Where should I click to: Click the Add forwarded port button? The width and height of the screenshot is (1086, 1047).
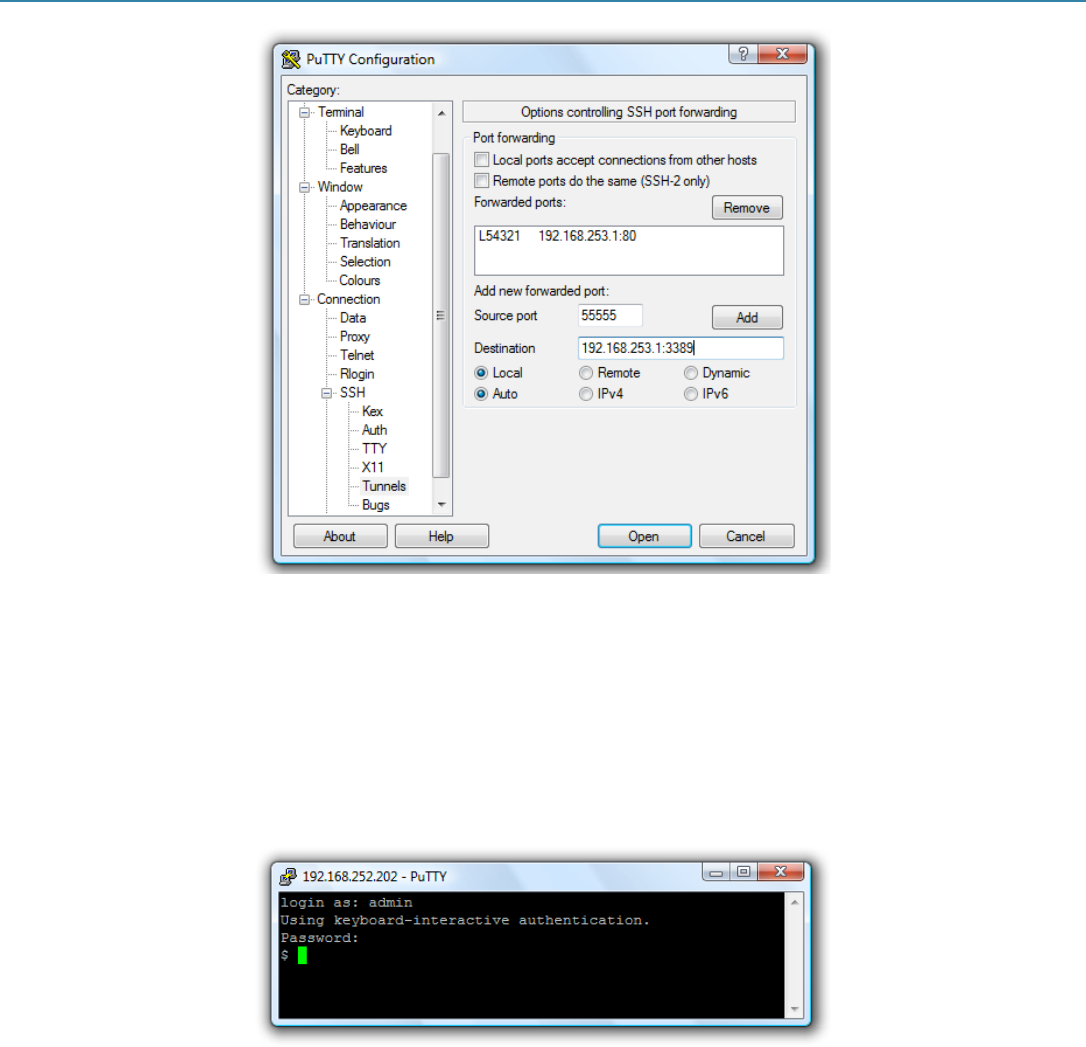pos(747,318)
